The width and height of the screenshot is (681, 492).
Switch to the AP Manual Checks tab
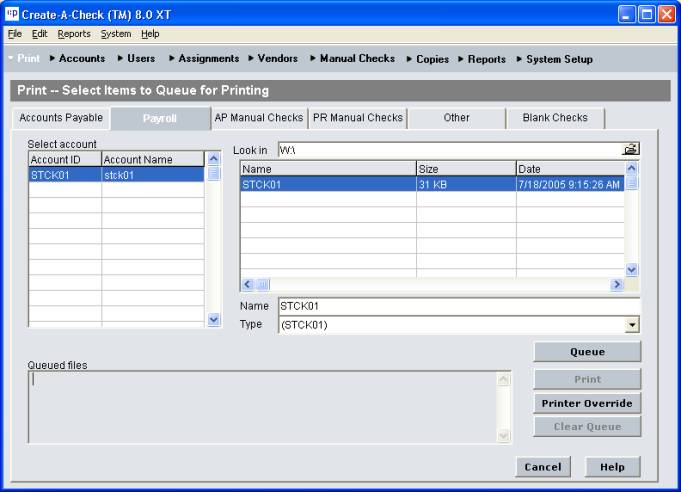259,118
